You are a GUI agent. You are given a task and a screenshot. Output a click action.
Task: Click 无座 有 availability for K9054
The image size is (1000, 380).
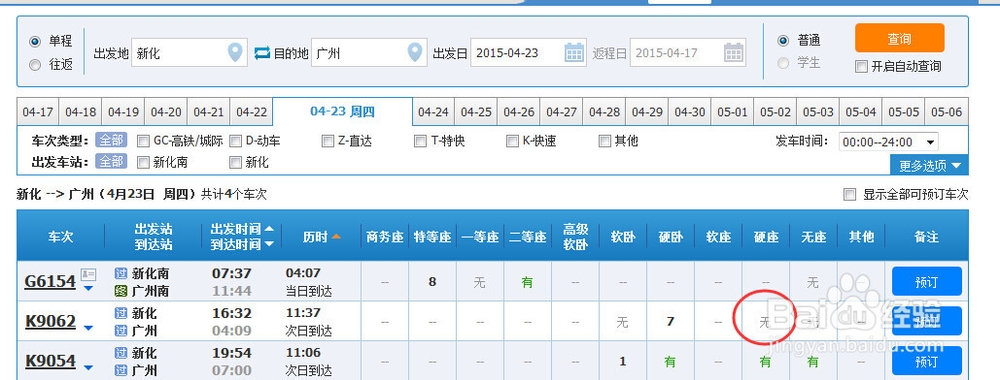(x=812, y=362)
